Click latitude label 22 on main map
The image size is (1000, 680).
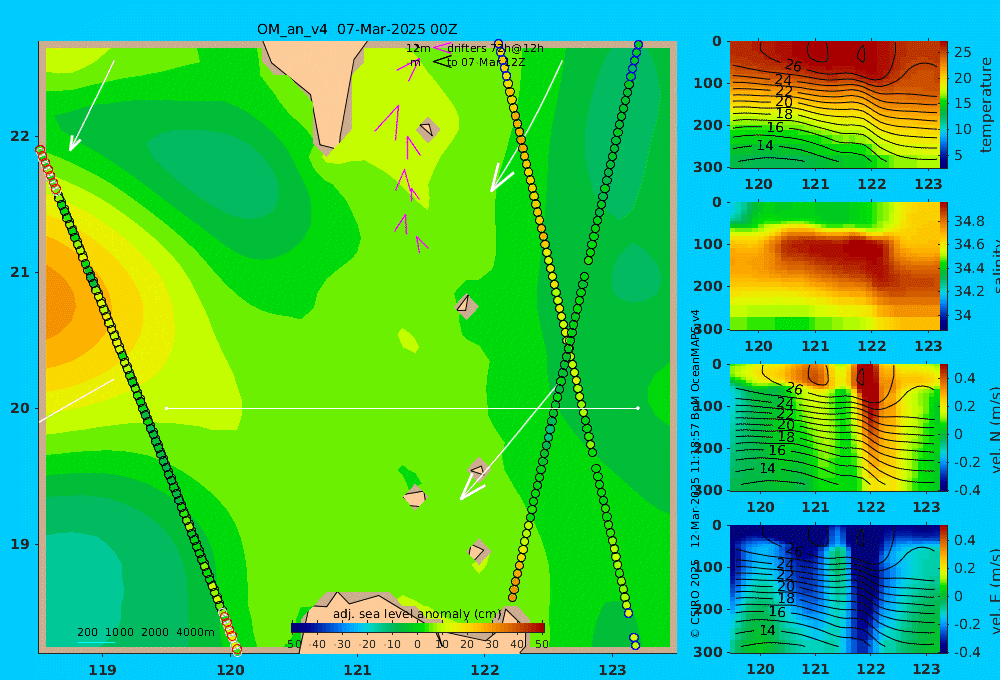20,136
